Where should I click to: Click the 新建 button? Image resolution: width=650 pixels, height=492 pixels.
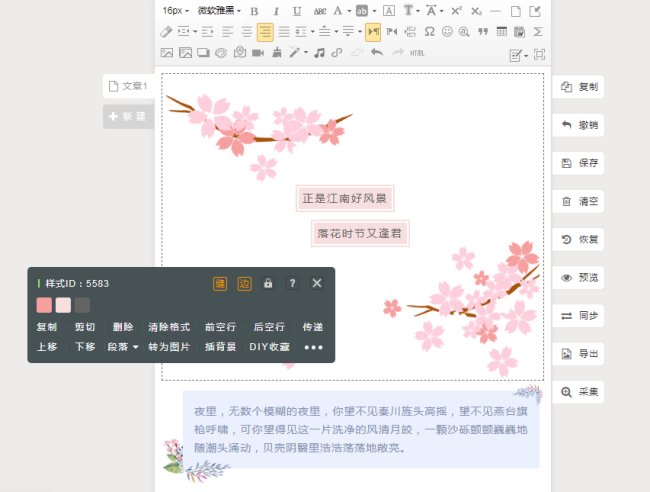point(129,116)
